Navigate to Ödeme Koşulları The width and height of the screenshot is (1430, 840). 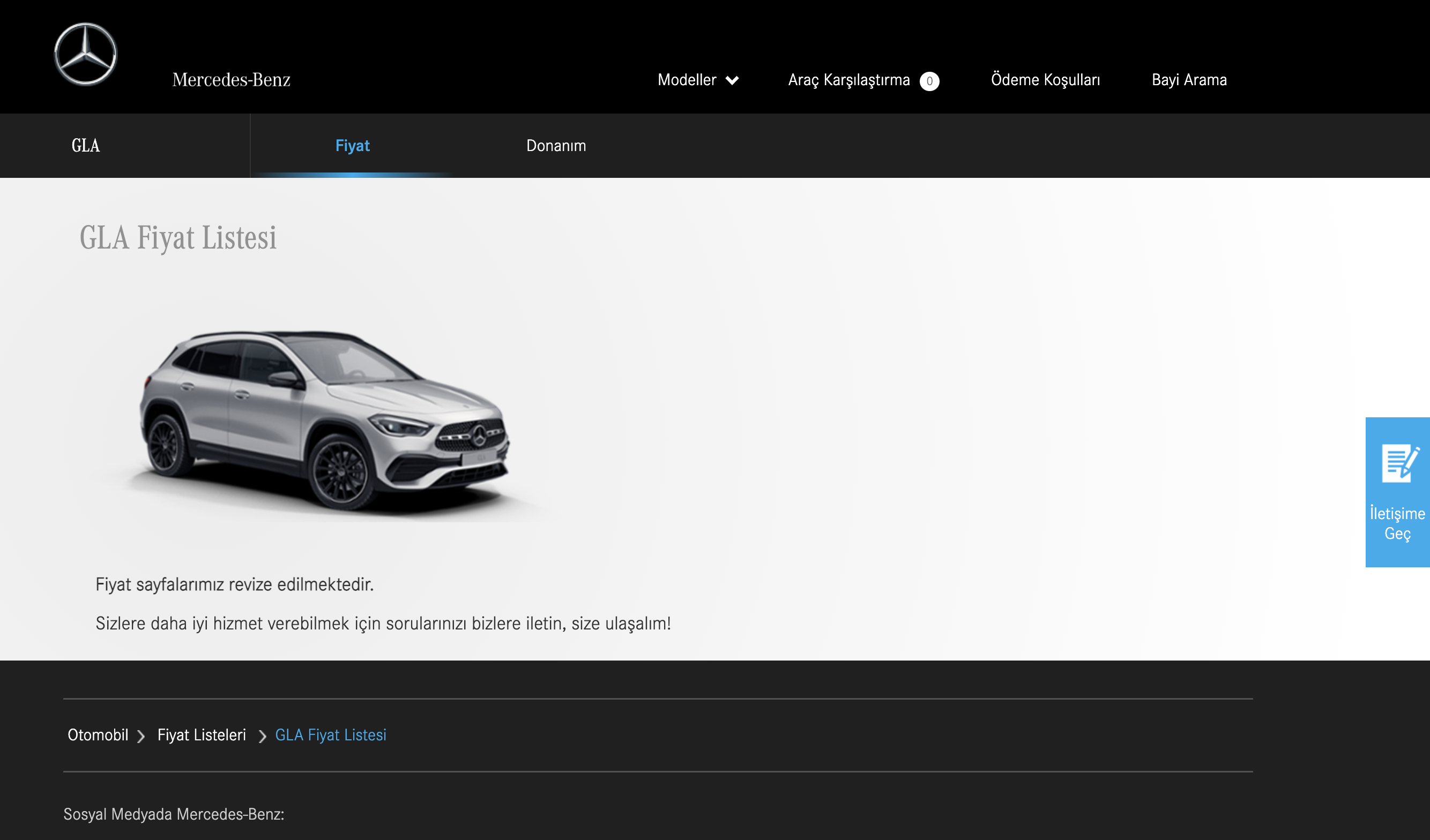click(x=1046, y=79)
